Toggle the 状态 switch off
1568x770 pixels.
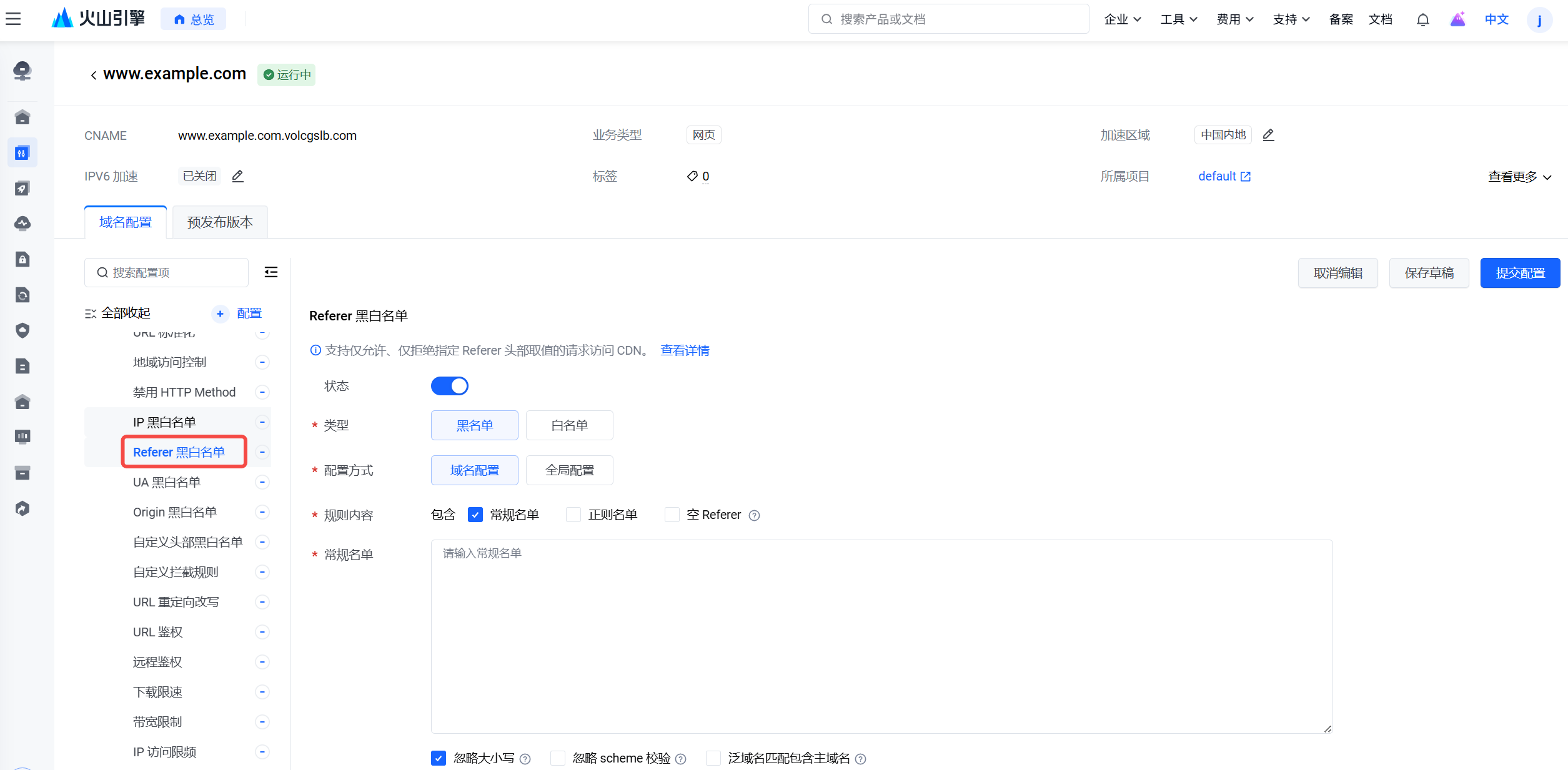pos(449,386)
